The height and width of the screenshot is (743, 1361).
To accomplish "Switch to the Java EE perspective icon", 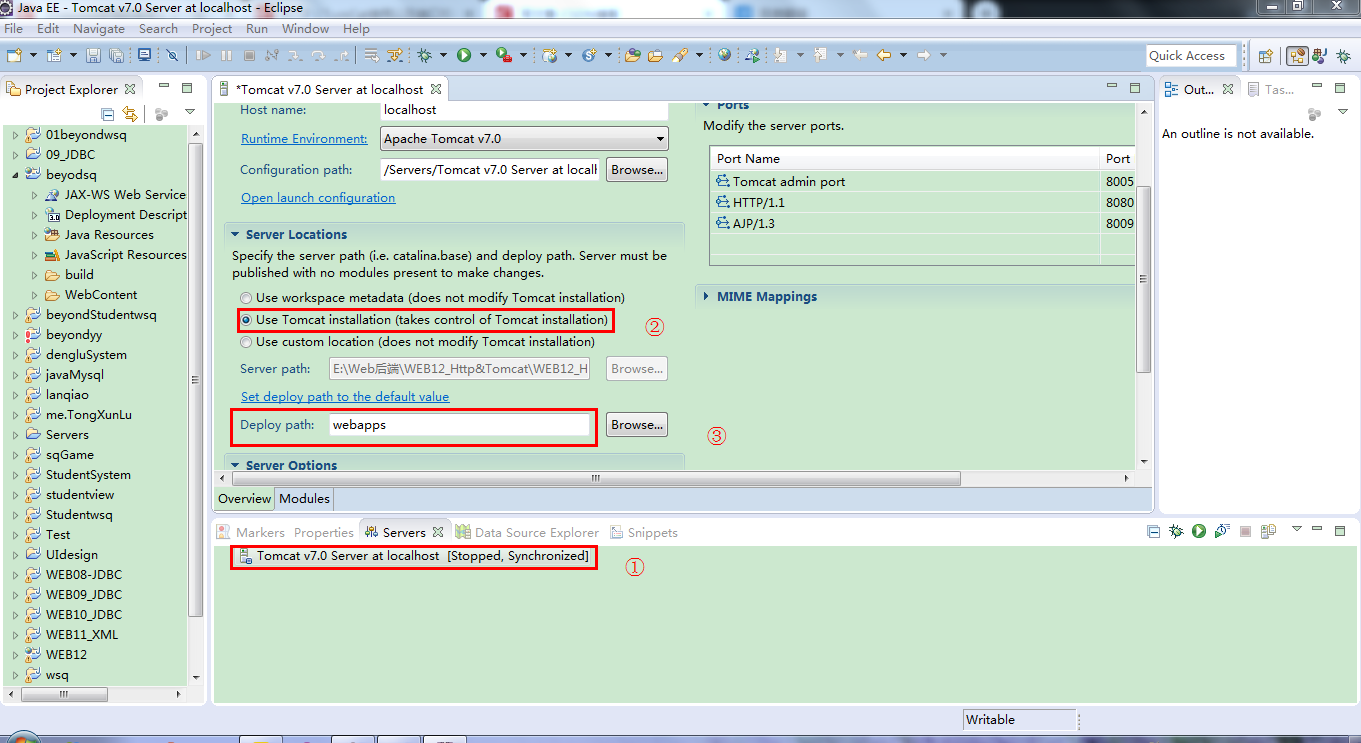I will coord(1296,56).
